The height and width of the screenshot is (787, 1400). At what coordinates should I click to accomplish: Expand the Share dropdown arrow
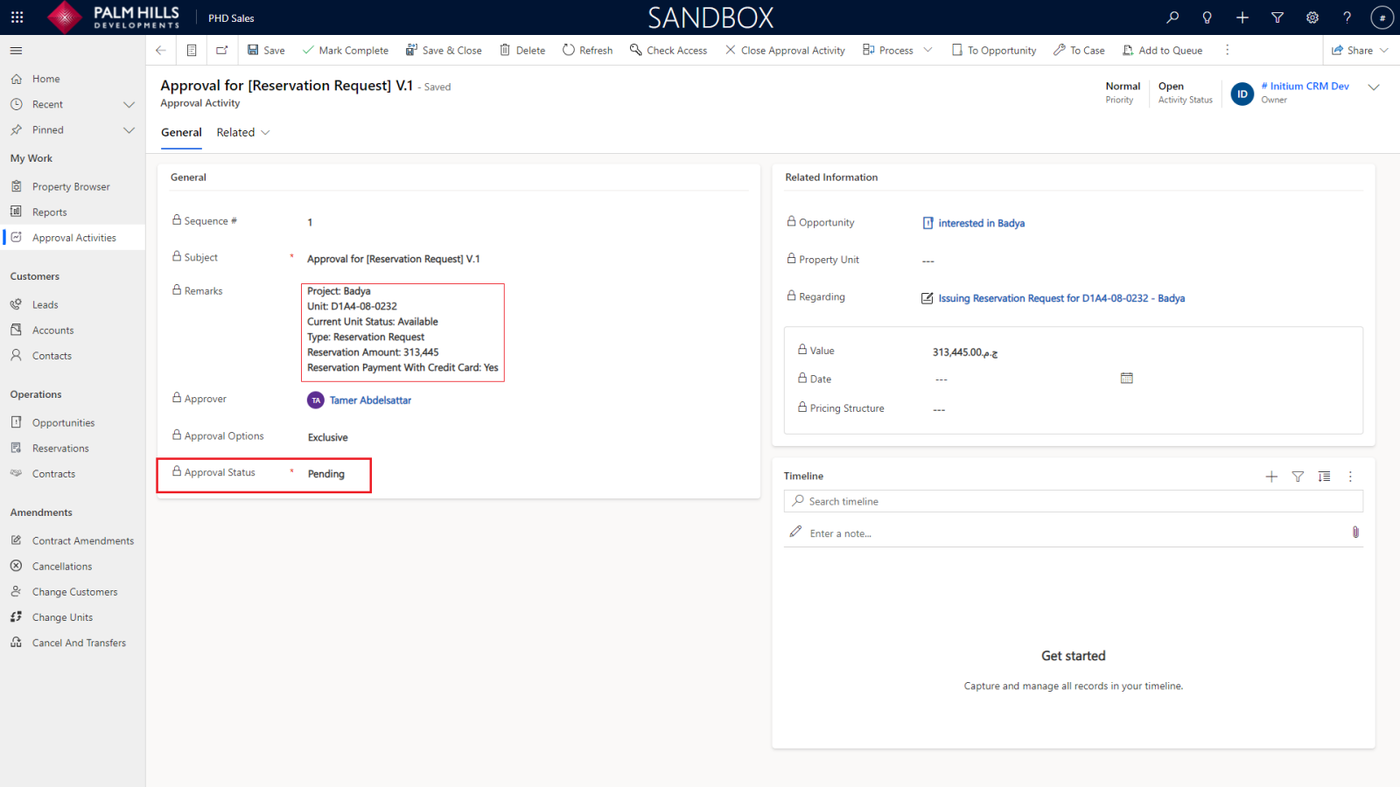click(x=1384, y=50)
